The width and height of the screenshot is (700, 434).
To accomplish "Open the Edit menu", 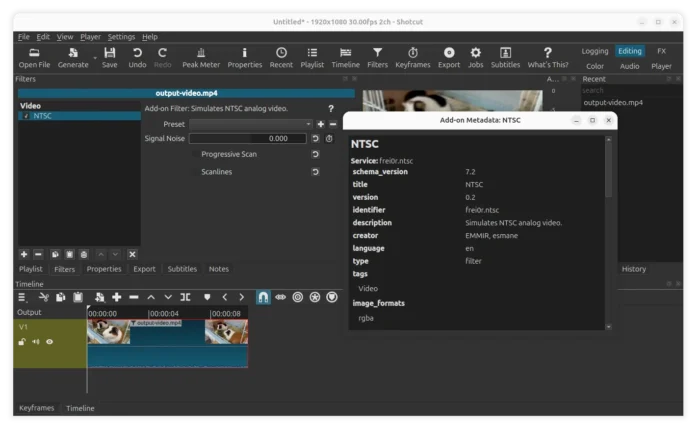I will [x=43, y=37].
